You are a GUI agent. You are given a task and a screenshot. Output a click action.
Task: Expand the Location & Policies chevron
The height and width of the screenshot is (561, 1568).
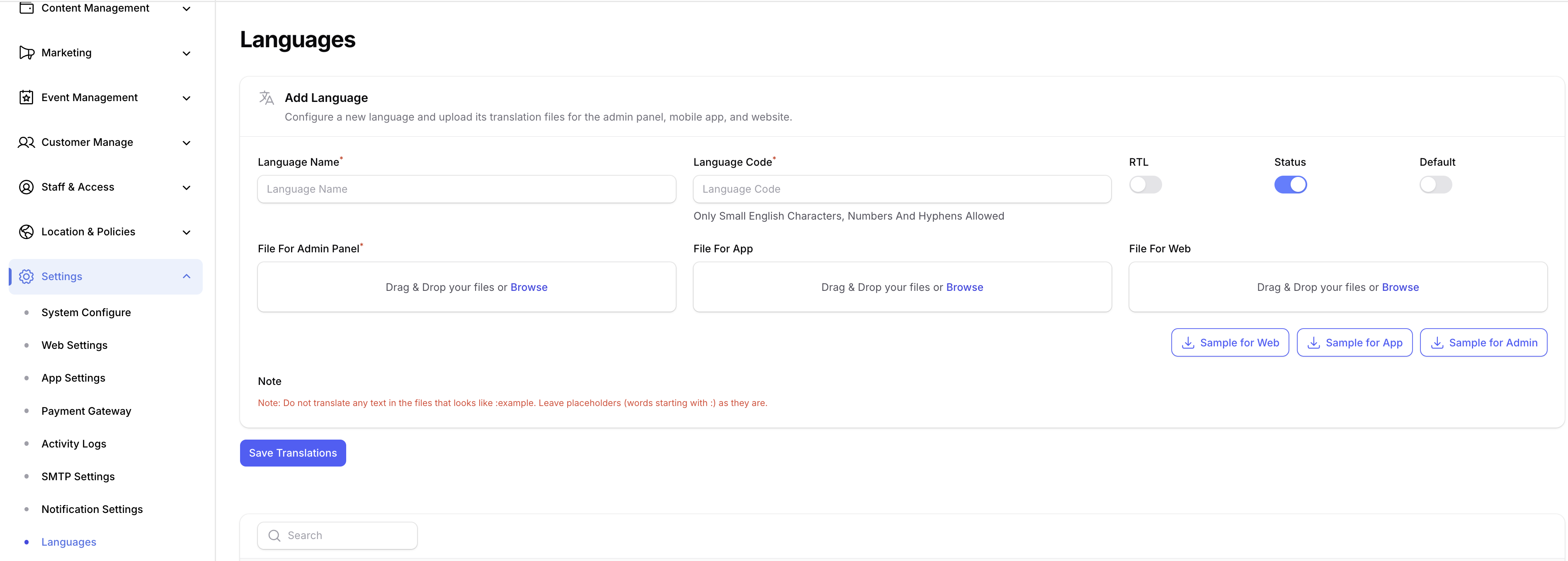187,232
